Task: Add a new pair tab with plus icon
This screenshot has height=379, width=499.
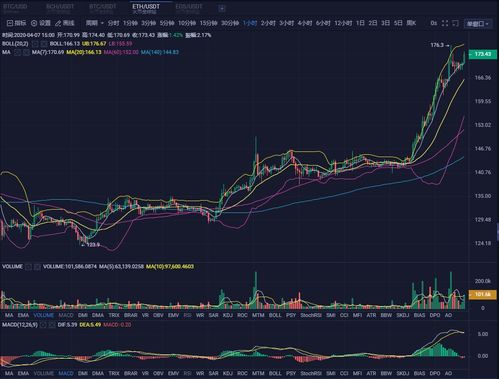Action: point(222,9)
